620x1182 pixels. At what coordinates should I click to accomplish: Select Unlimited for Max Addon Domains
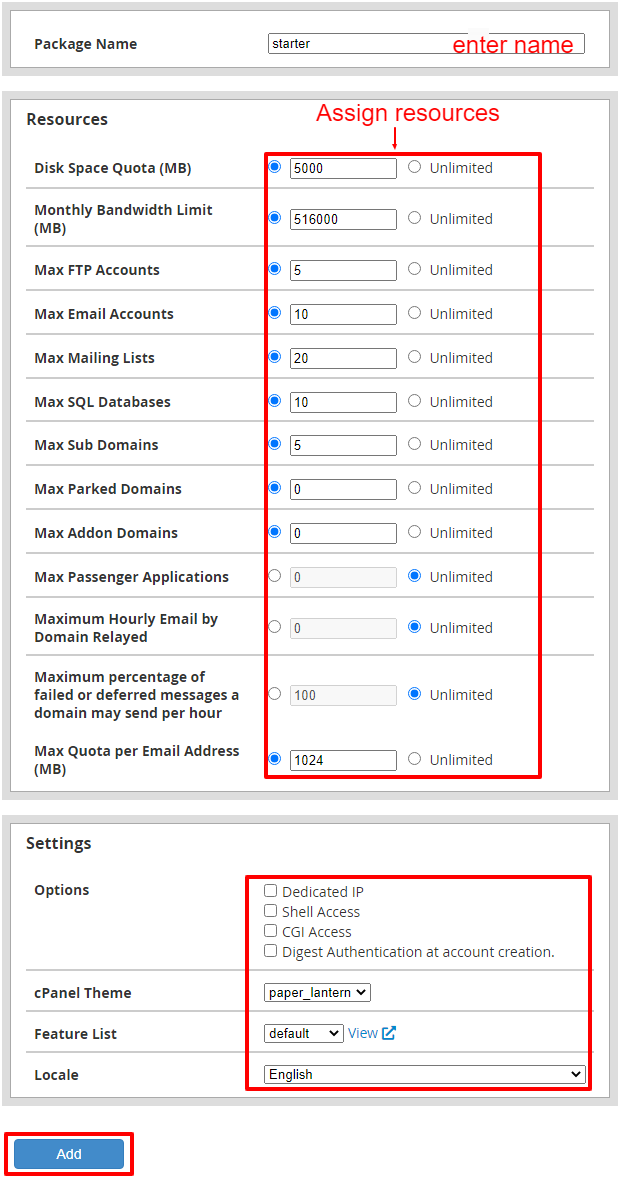click(414, 532)
